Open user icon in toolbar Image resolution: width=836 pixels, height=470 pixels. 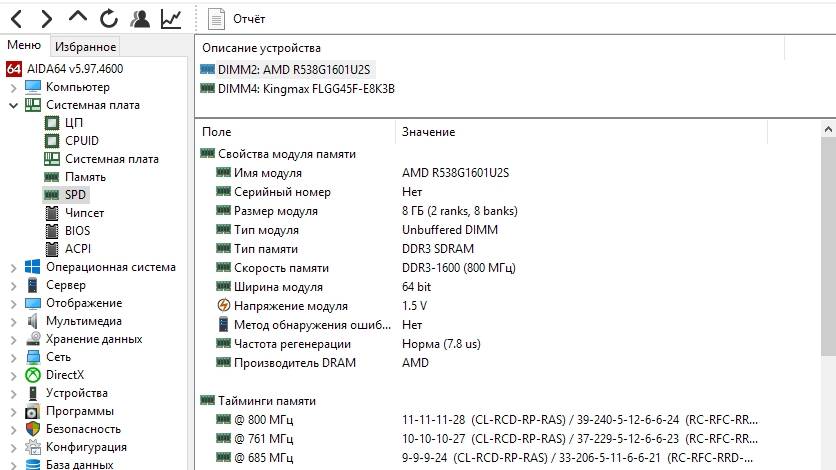pos(140,18)
